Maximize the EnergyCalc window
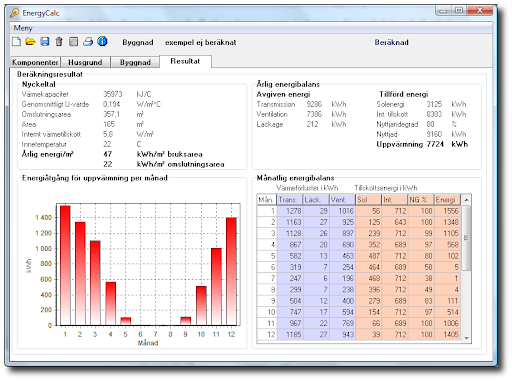 coord(459,11)
